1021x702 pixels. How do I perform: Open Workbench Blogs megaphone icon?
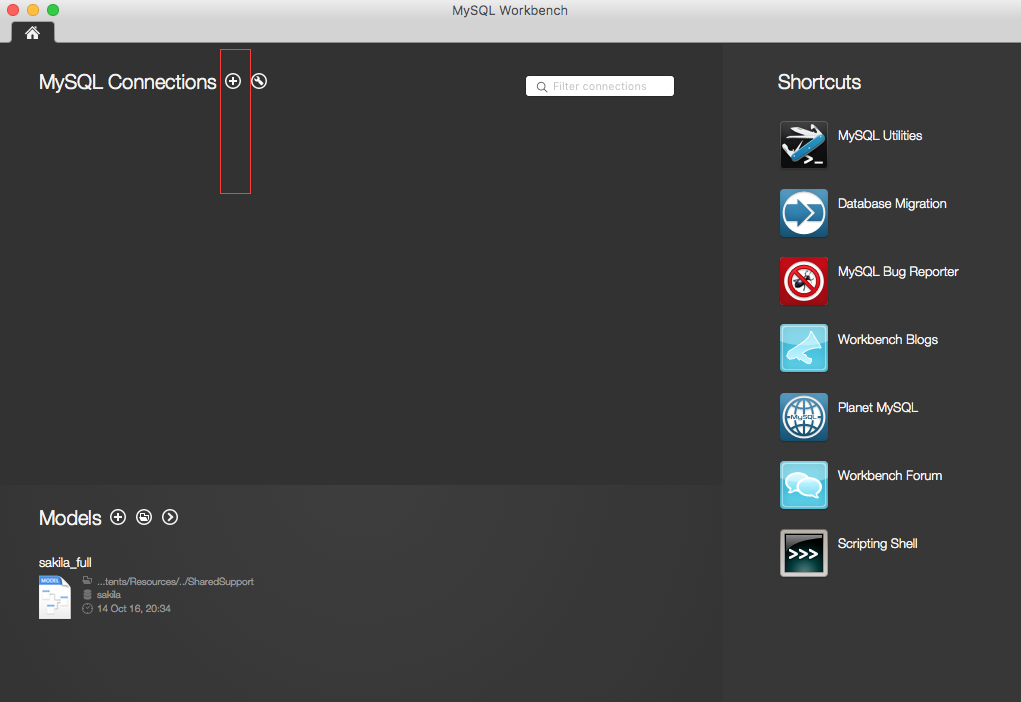pos(804,348)
